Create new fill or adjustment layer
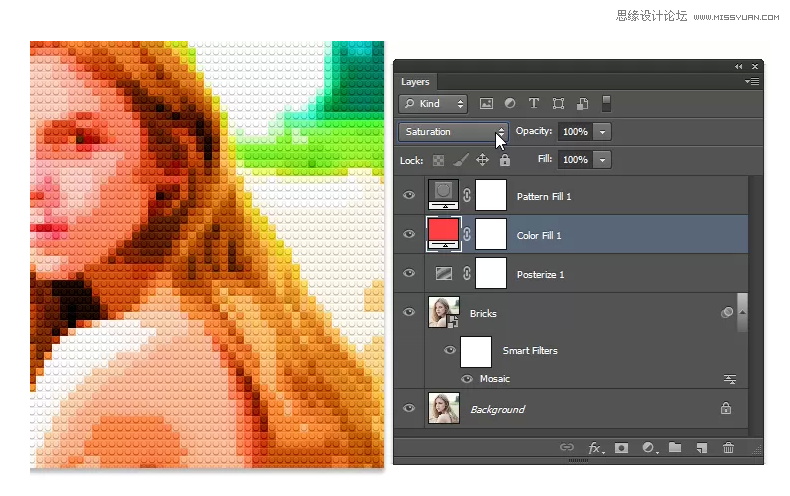790x496 pixels. (649, 448)
